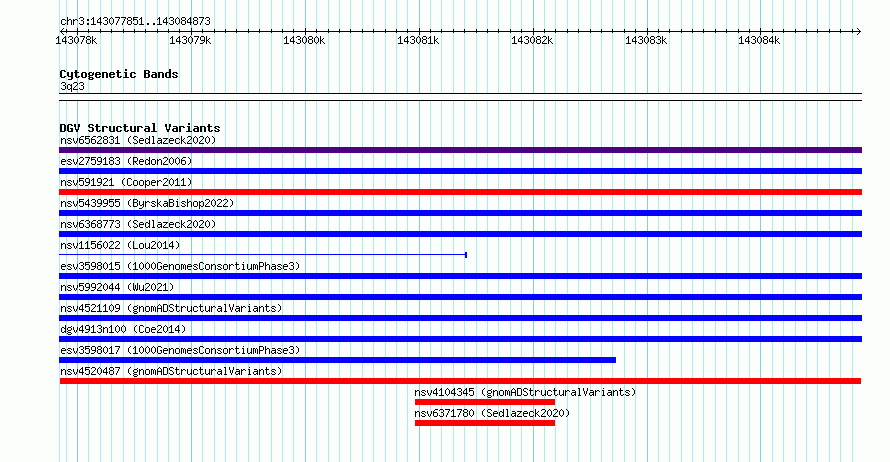Click the esv3598015 (1000GenomesConsortiumPhase3) label
Viewport: 890px width, 462px height.
tap(180, 266)
